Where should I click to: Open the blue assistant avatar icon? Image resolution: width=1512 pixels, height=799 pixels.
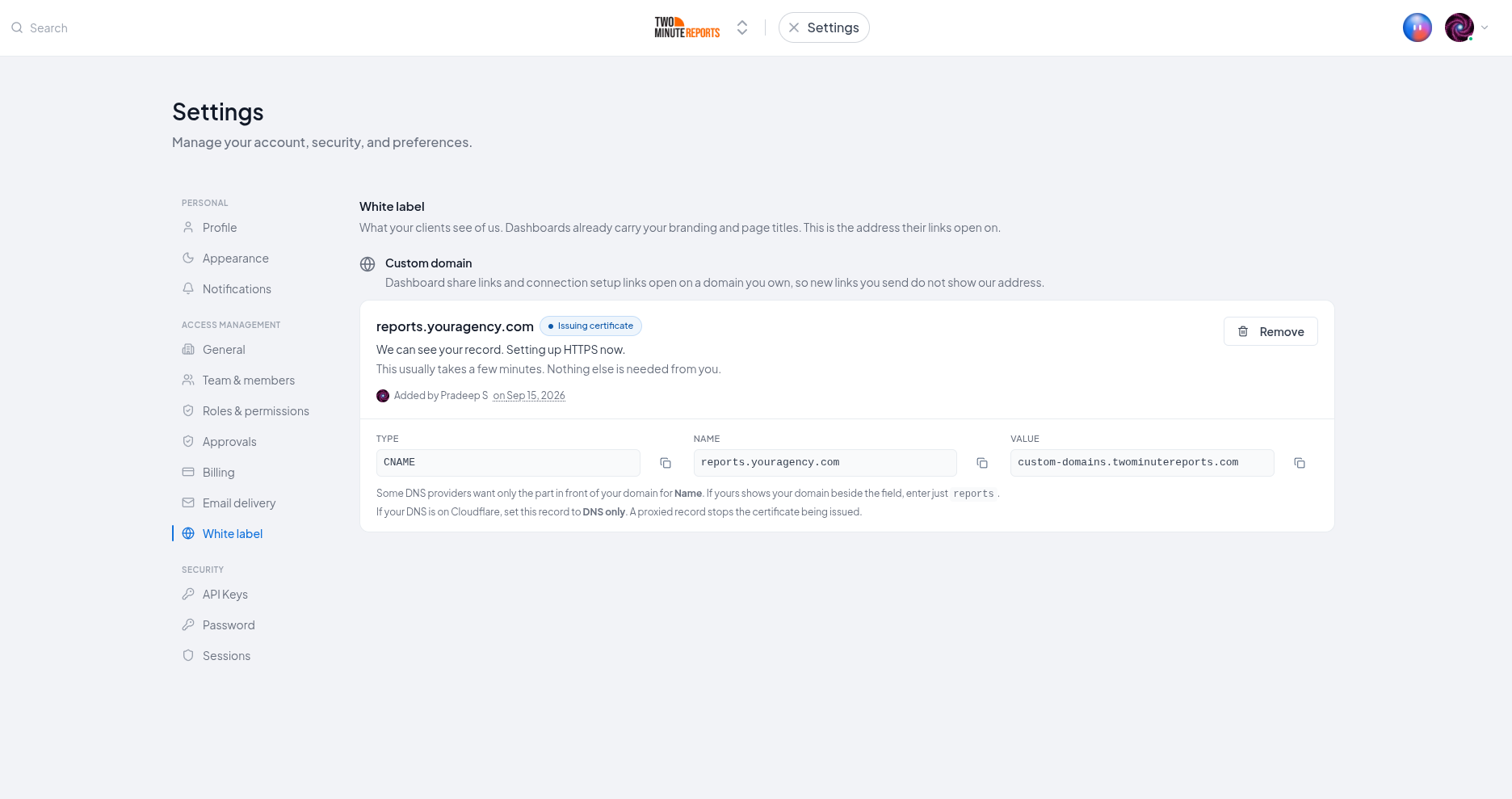point(1417,27)
